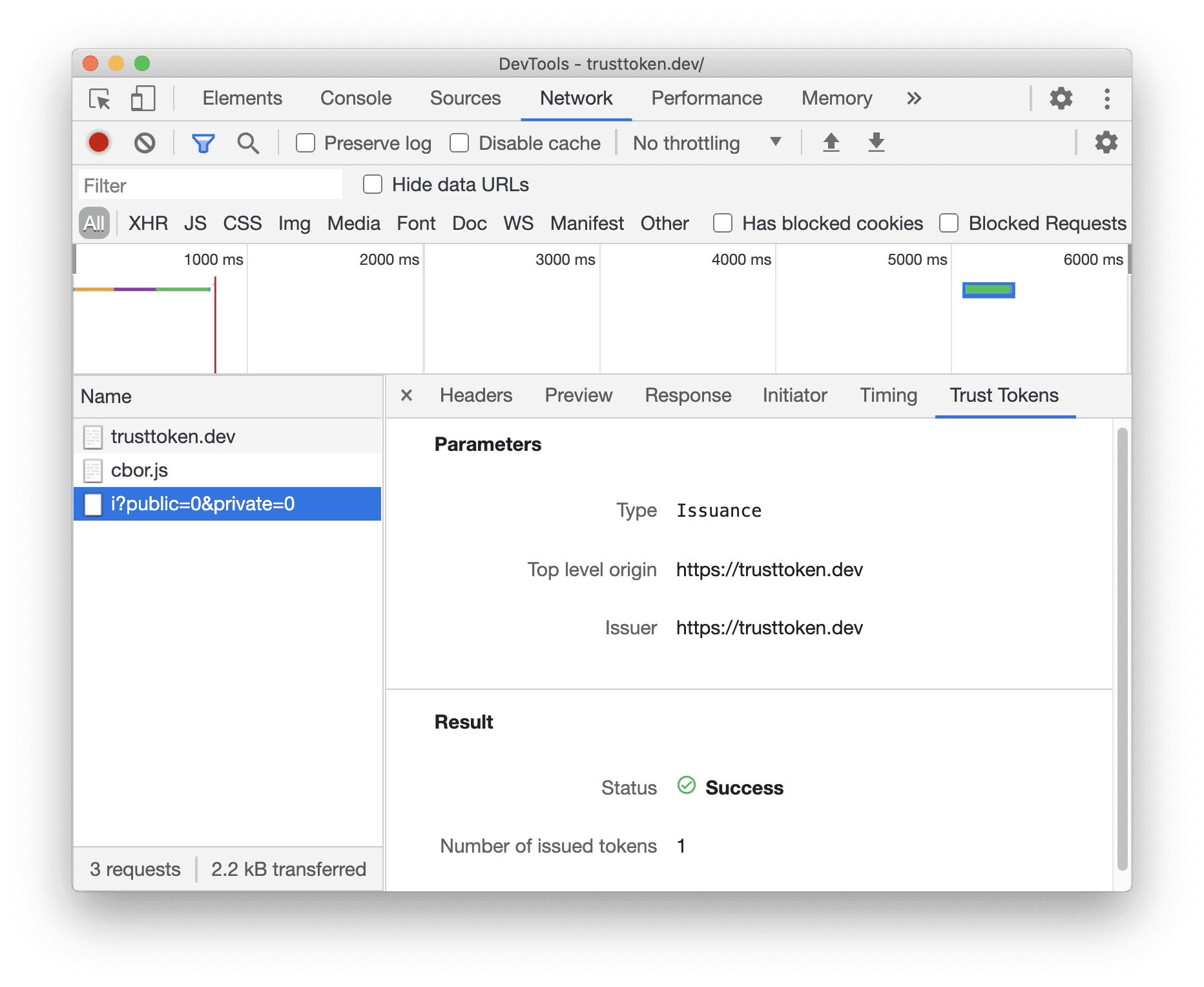The height and width of the screenshot is (987, 1204).
Task: Toggle the device emulation toolbar
Action: pyautogui.click(x=141, y=98)
